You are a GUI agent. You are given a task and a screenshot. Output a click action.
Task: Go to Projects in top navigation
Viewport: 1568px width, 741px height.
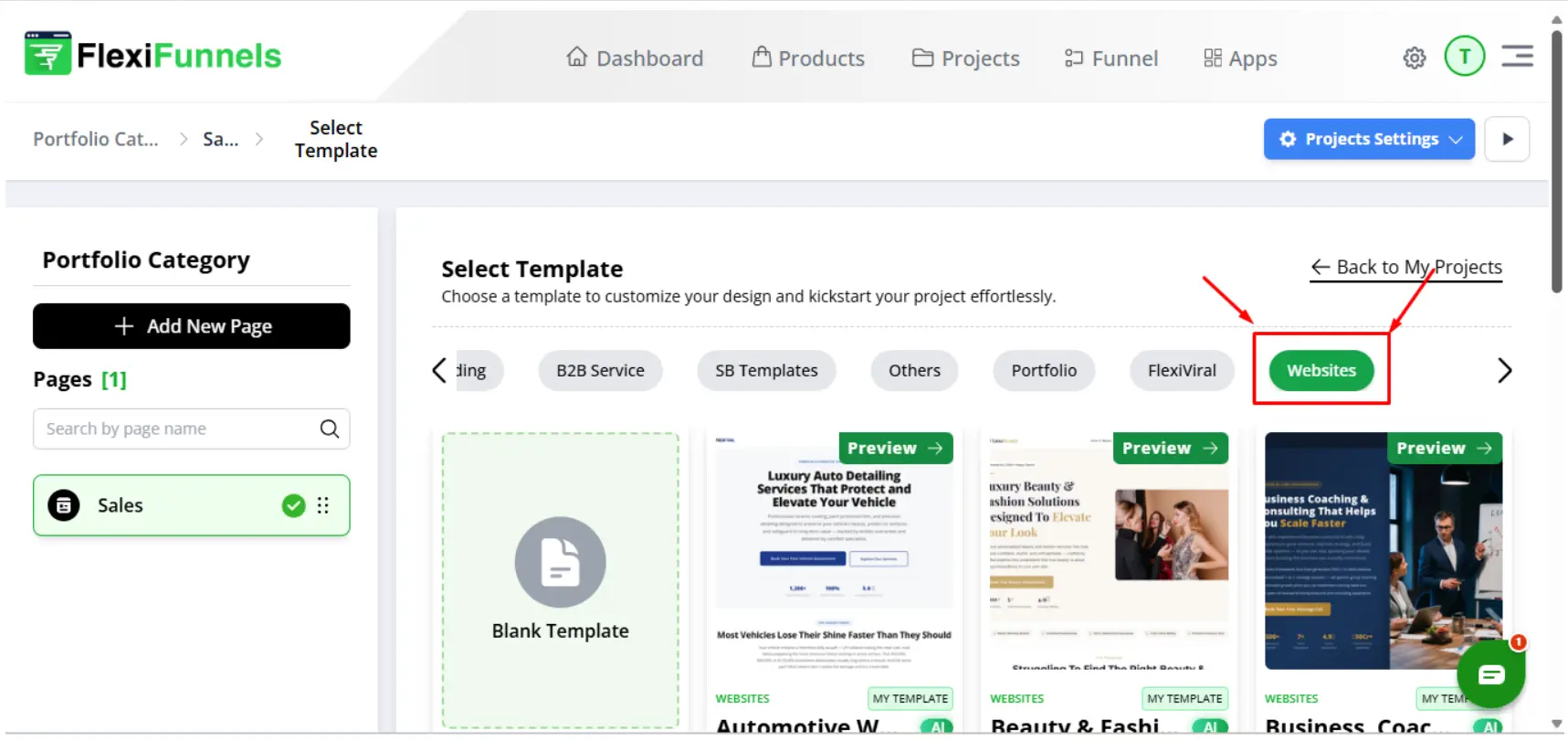[x=966, y=58]
